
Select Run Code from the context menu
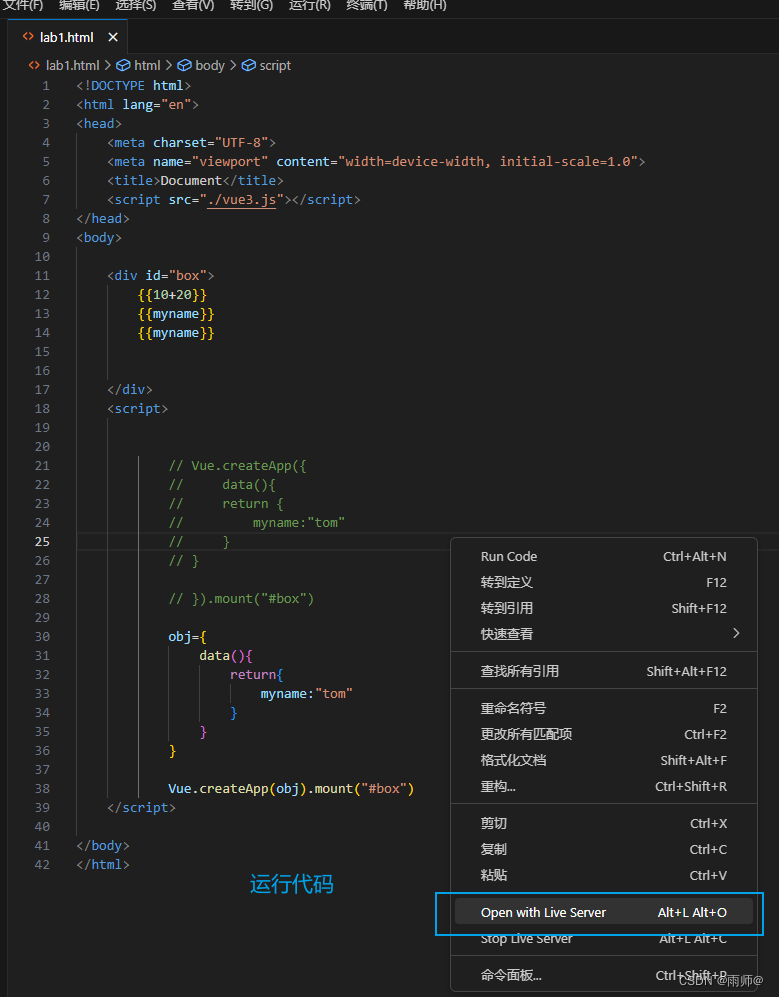509,556
